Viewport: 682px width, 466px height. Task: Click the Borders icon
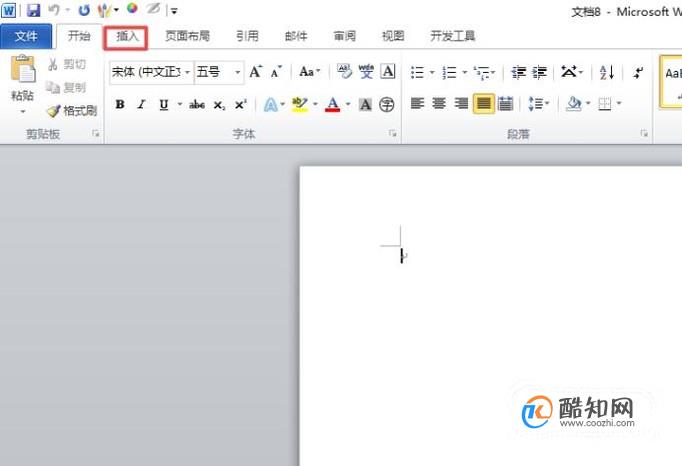click(605, 104)
